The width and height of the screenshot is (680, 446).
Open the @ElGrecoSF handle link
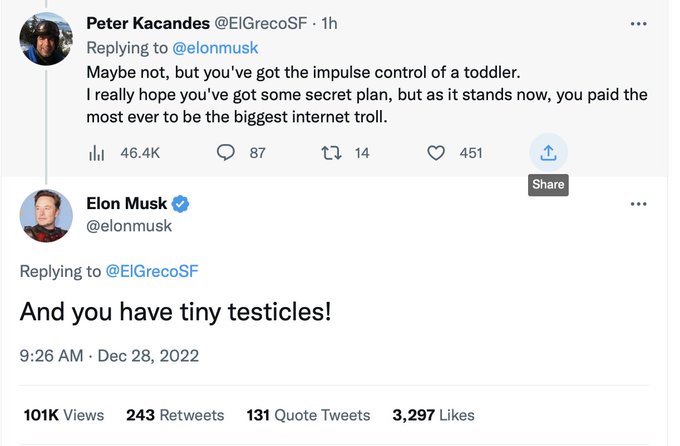pyautogui.click(x=253, y=22)
